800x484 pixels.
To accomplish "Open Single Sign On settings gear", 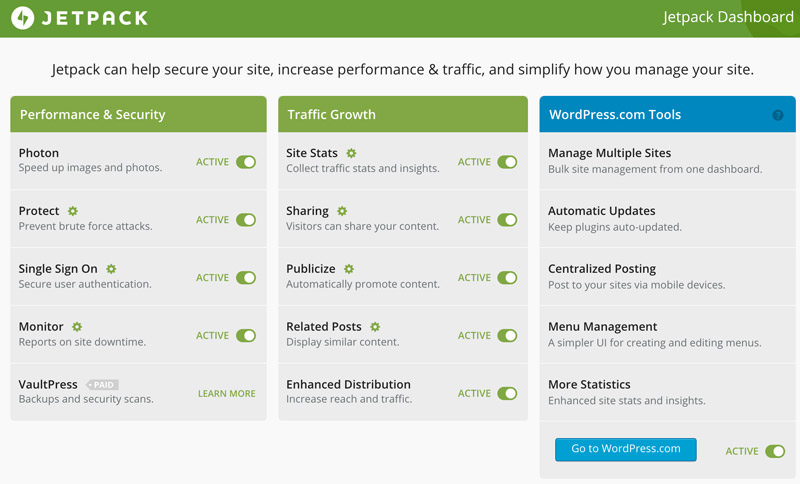I will tap(111, 268).
